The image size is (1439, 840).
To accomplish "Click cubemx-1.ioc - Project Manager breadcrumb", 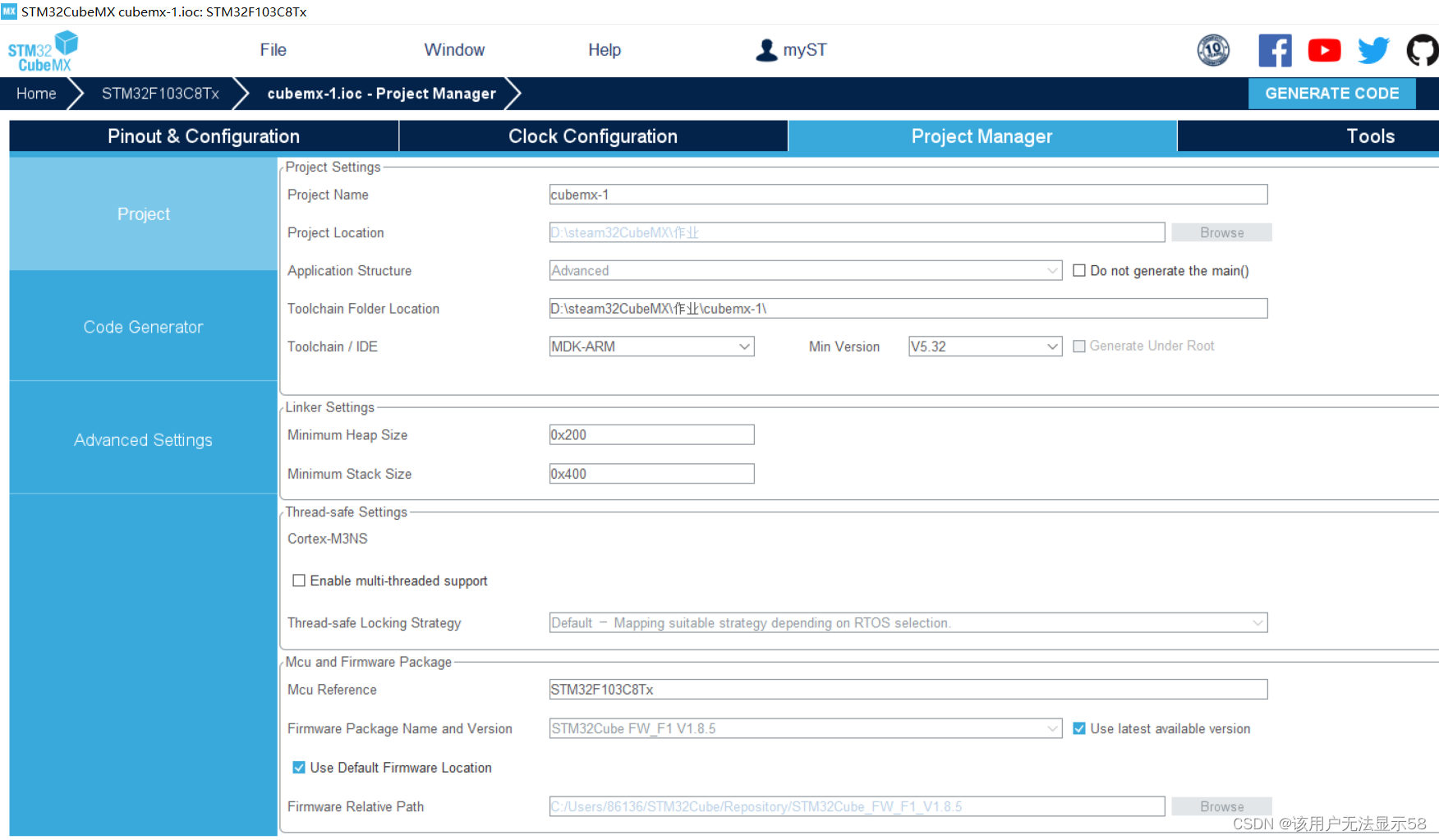I will coord(381,94).
